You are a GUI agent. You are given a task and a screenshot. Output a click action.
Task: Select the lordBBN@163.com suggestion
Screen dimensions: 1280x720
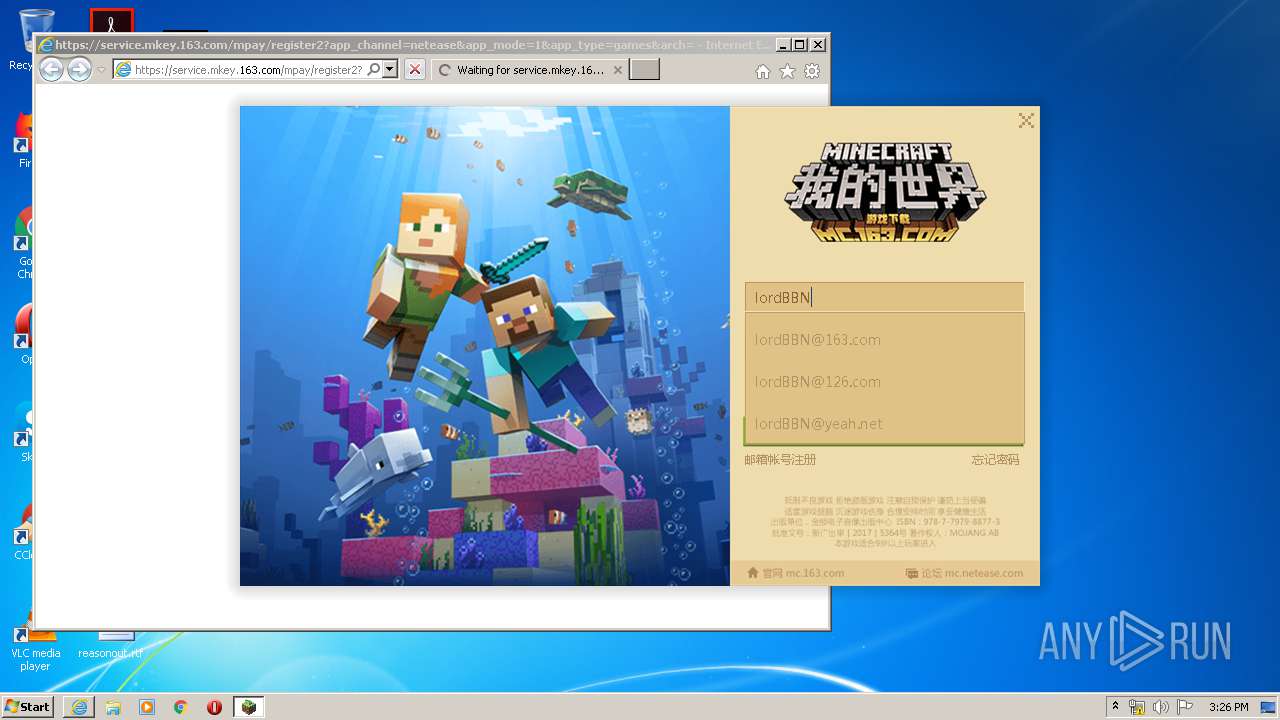[x=884, y=339]
